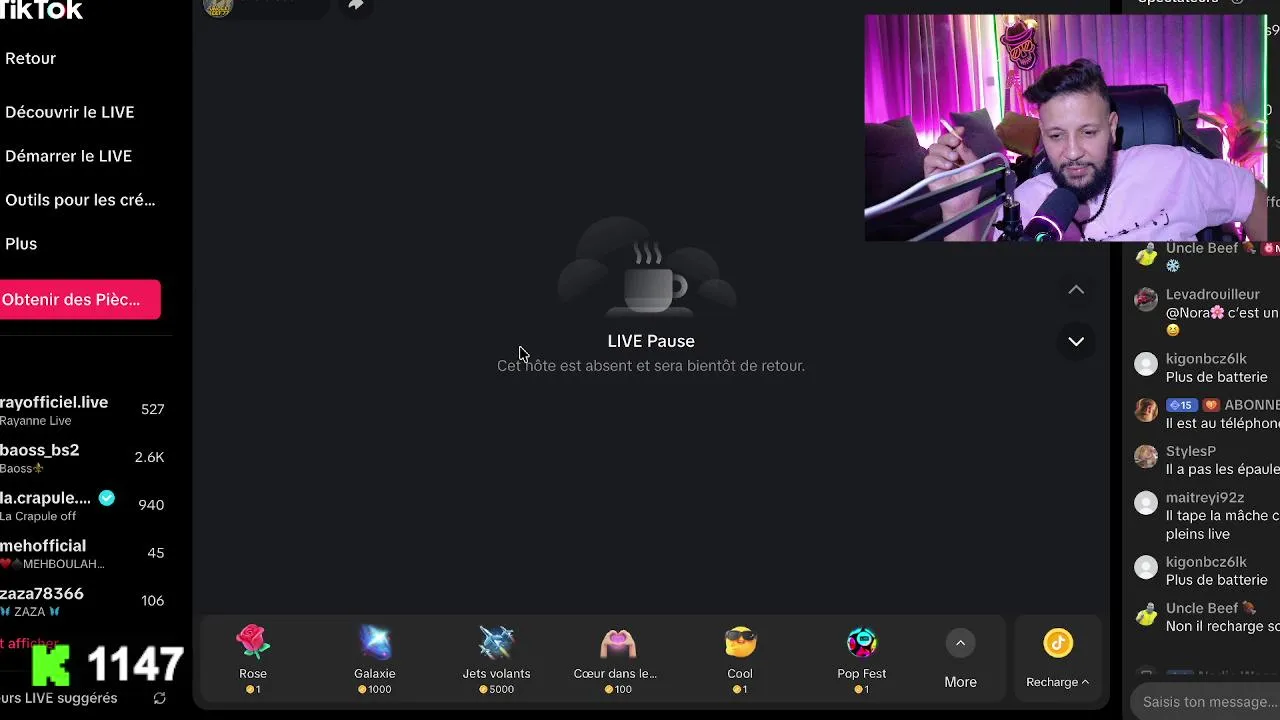Send the Cœur dans le... gift
This screenshot has width=1280, height=720.
[x=615, y=660]
